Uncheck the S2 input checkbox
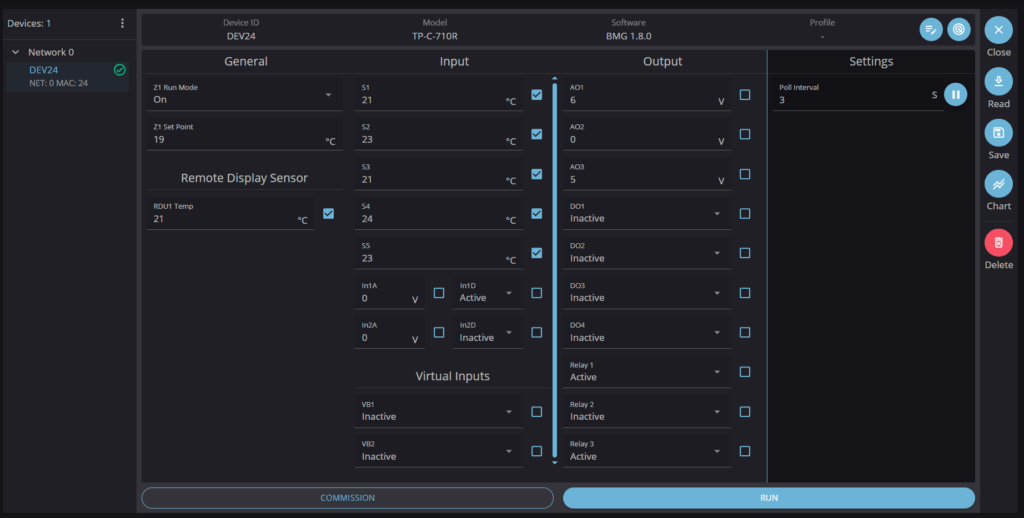Image resolution: width=1024 pixels, height=518 pixels. tap(536, 134)
